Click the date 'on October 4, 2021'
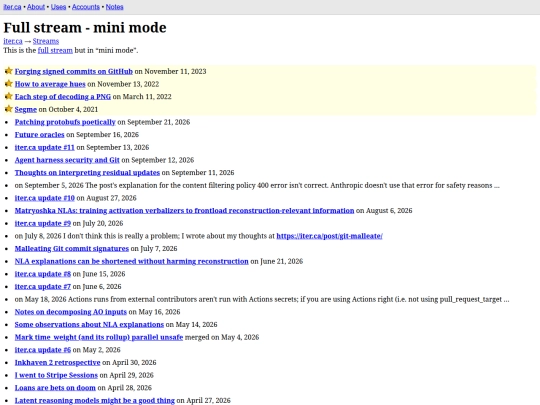This screenshot has width=540, height=405. [68, 110]
